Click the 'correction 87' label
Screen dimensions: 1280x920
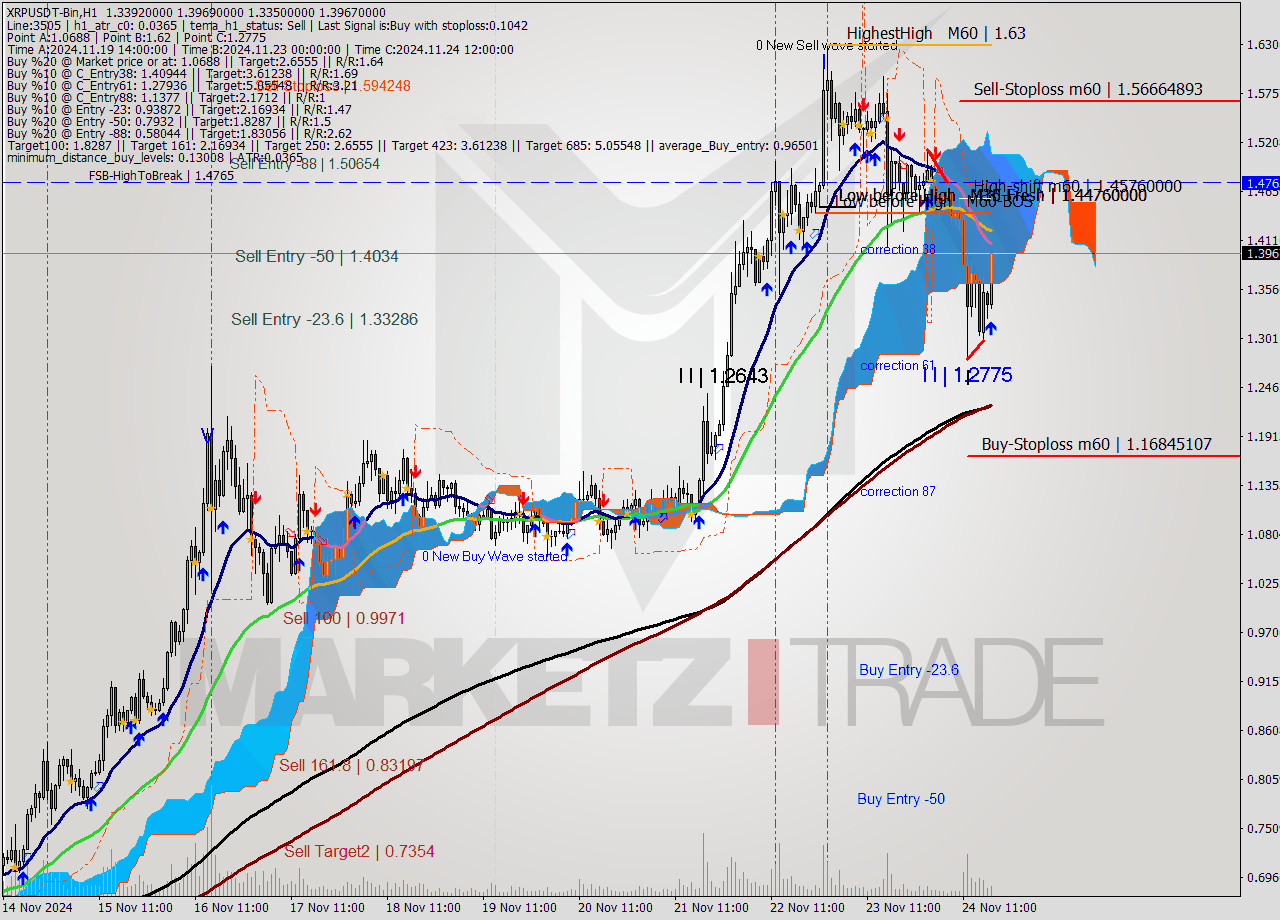click(898, 491)
